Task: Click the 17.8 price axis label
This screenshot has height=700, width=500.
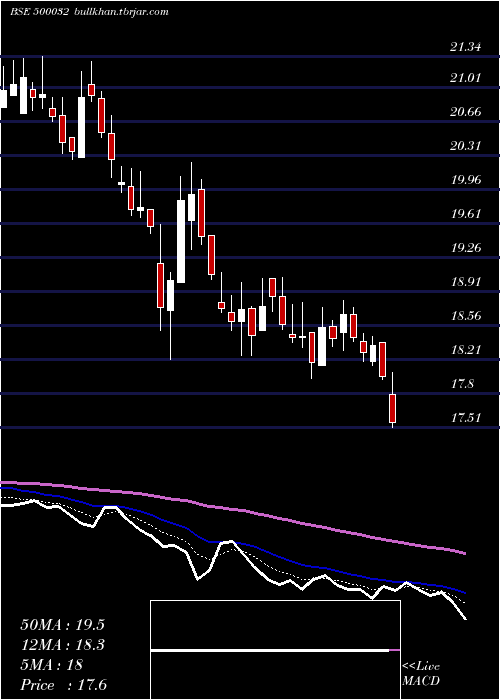Action: (463, 383)
